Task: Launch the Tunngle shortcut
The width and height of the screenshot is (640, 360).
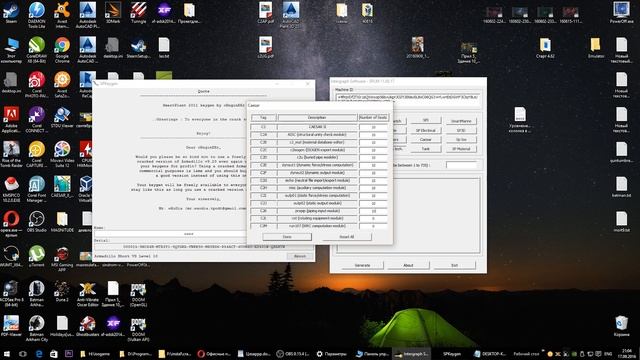Action: click(x=139, y=13)
